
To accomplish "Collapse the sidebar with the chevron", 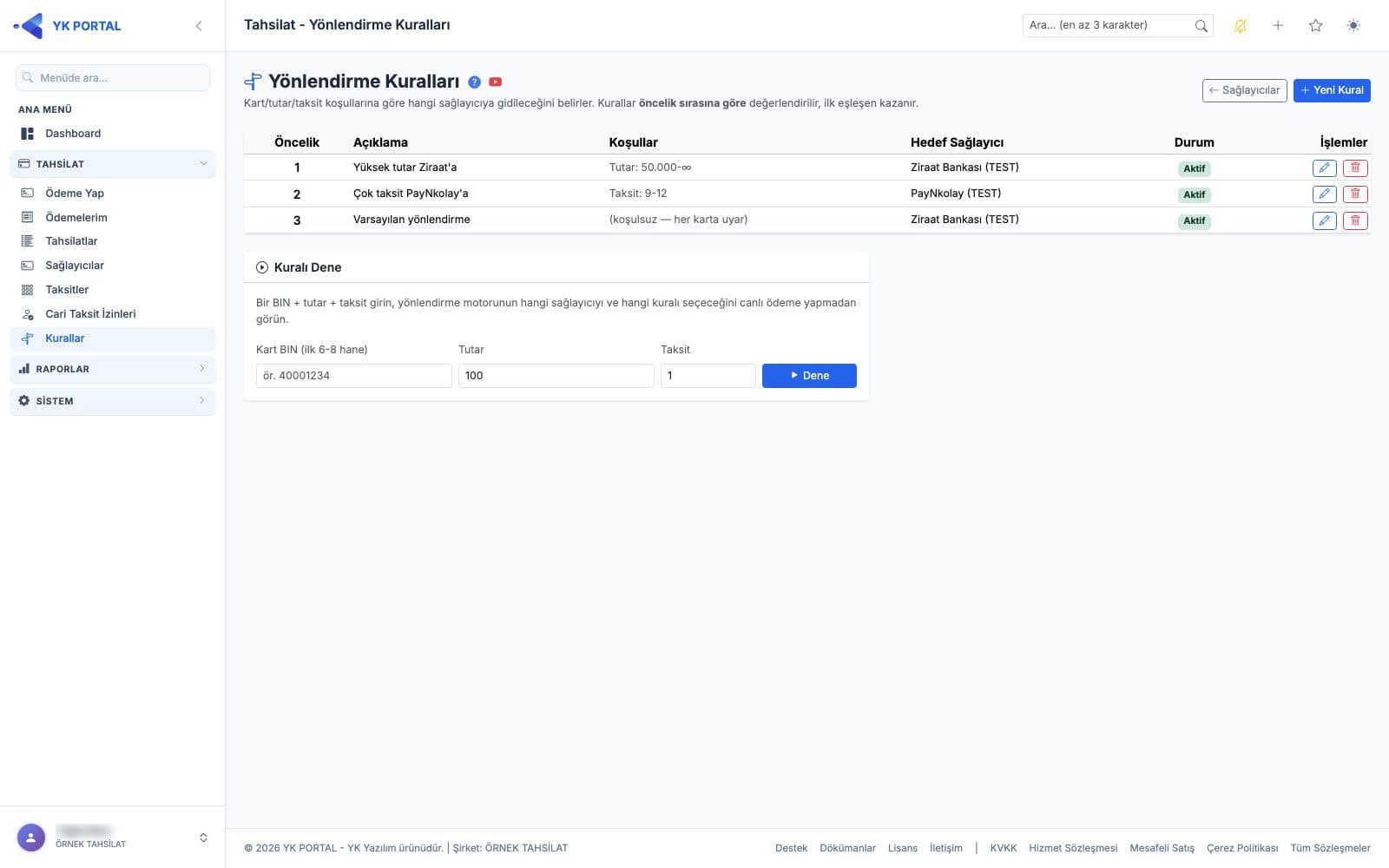I will point(199,26).
